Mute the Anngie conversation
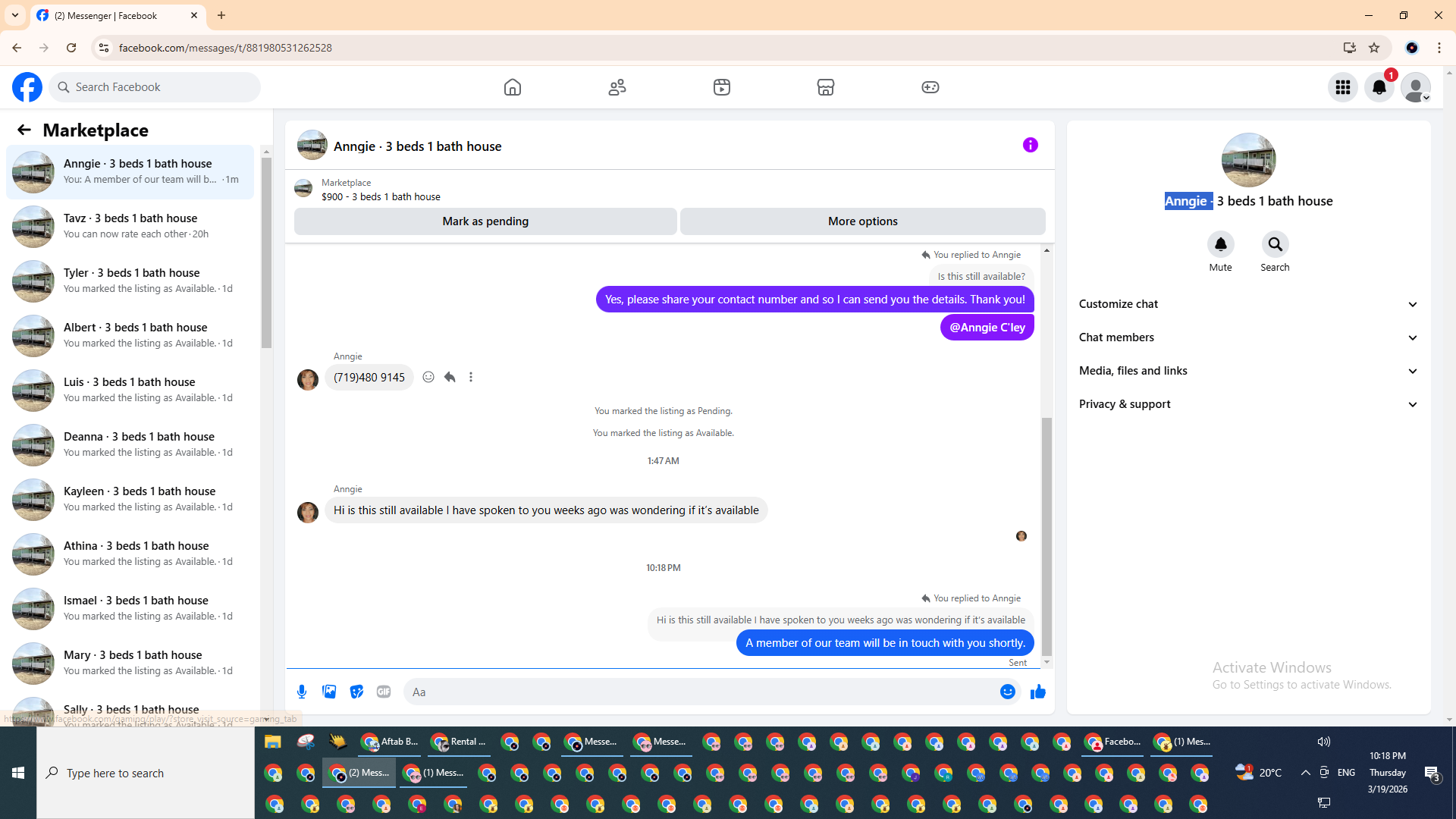 point(1220,244)
